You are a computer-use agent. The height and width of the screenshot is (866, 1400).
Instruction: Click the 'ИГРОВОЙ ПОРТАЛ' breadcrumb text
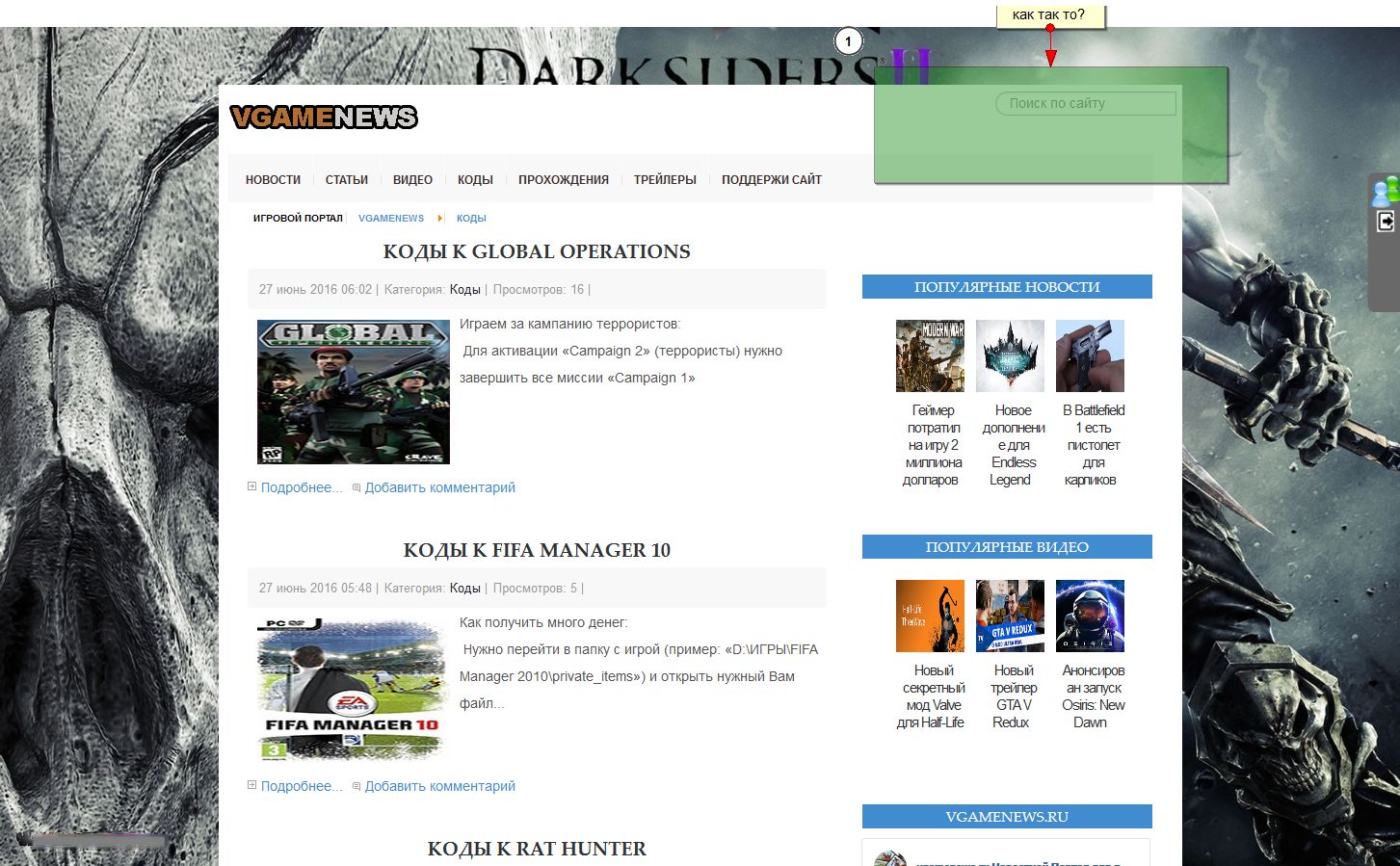(x=298, y=219)
